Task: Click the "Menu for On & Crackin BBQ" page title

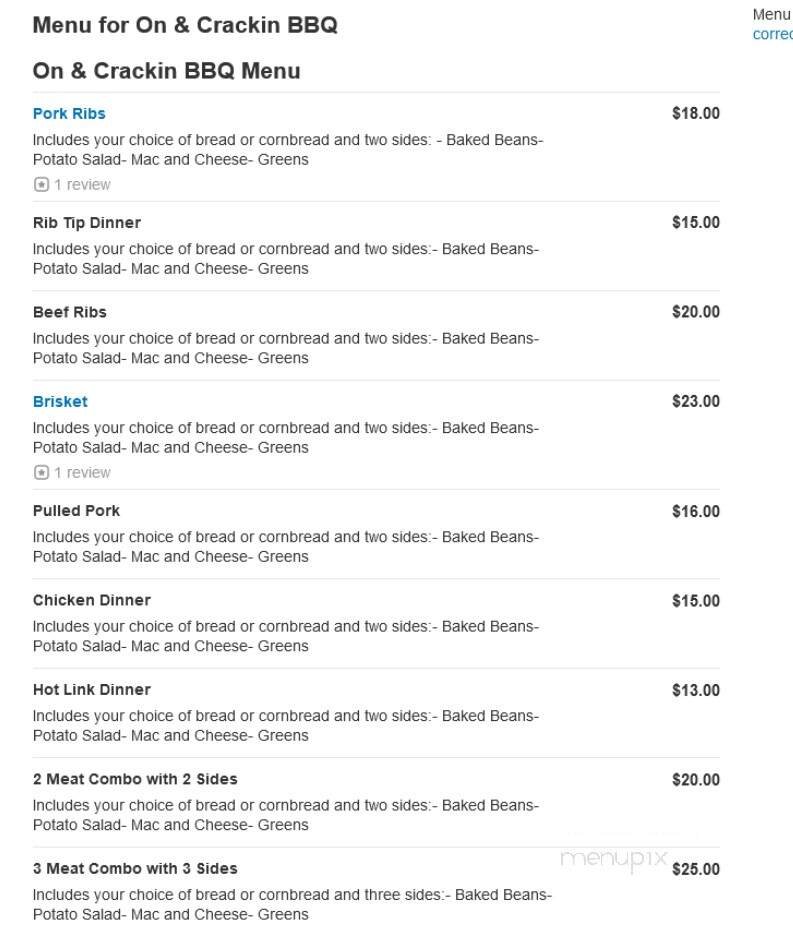Action: tap(185, 26)
